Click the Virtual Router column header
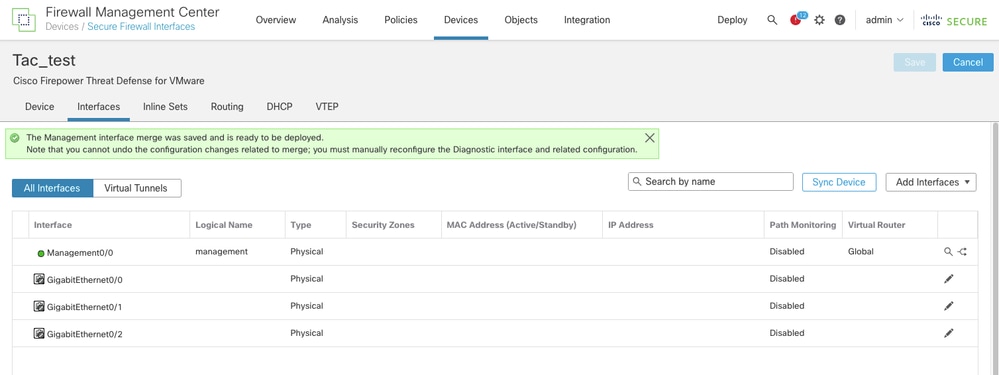This screenshot has width=999, height=375. pyautogui.click(x=877, y=225)
